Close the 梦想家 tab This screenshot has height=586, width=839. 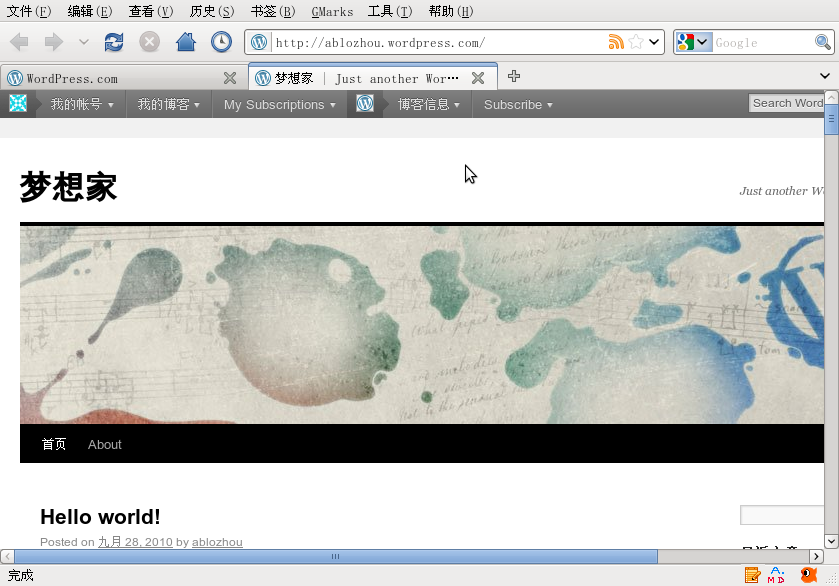(x=478, y=78)
